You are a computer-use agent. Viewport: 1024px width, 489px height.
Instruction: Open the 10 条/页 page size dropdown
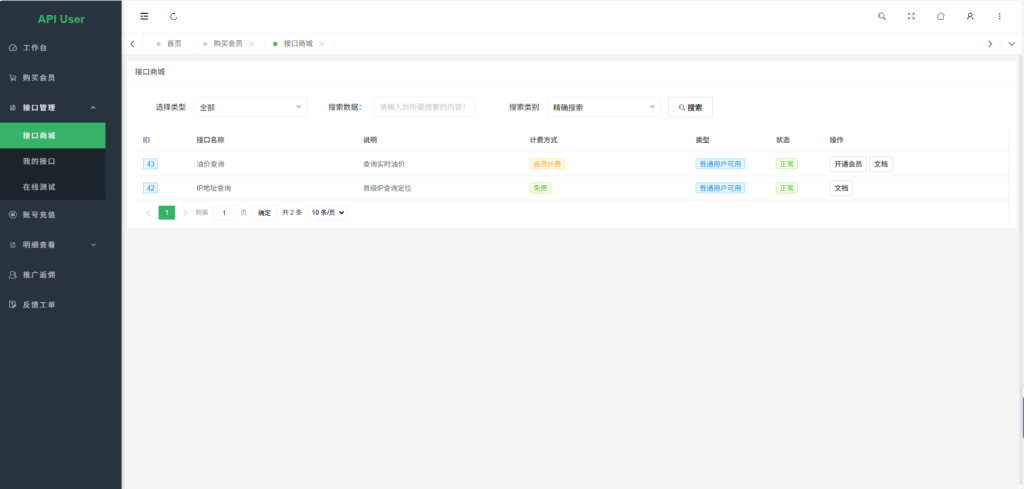[327, 213]
